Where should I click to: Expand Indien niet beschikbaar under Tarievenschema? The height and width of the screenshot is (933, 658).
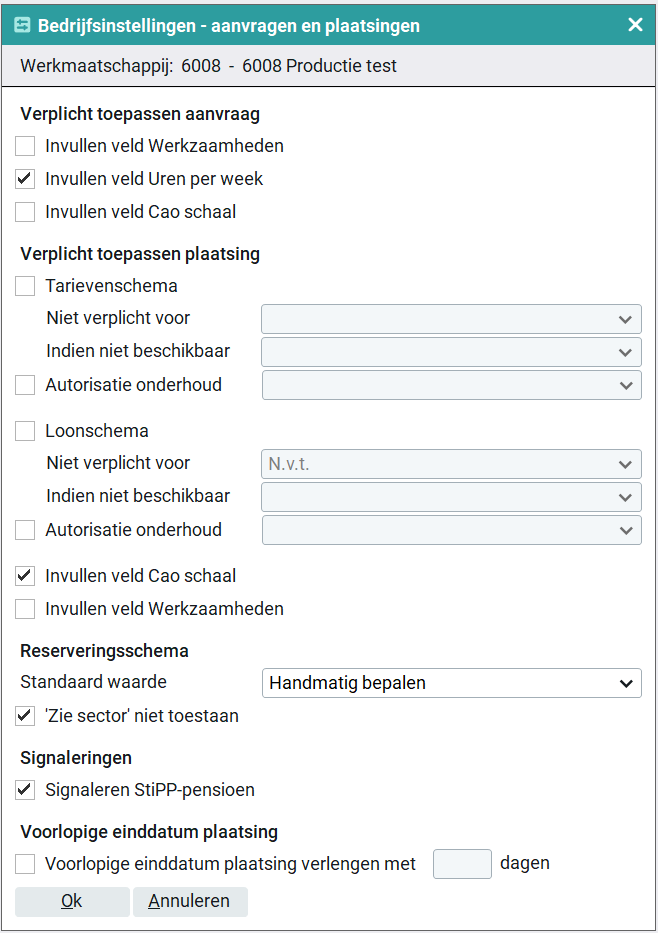451,352
